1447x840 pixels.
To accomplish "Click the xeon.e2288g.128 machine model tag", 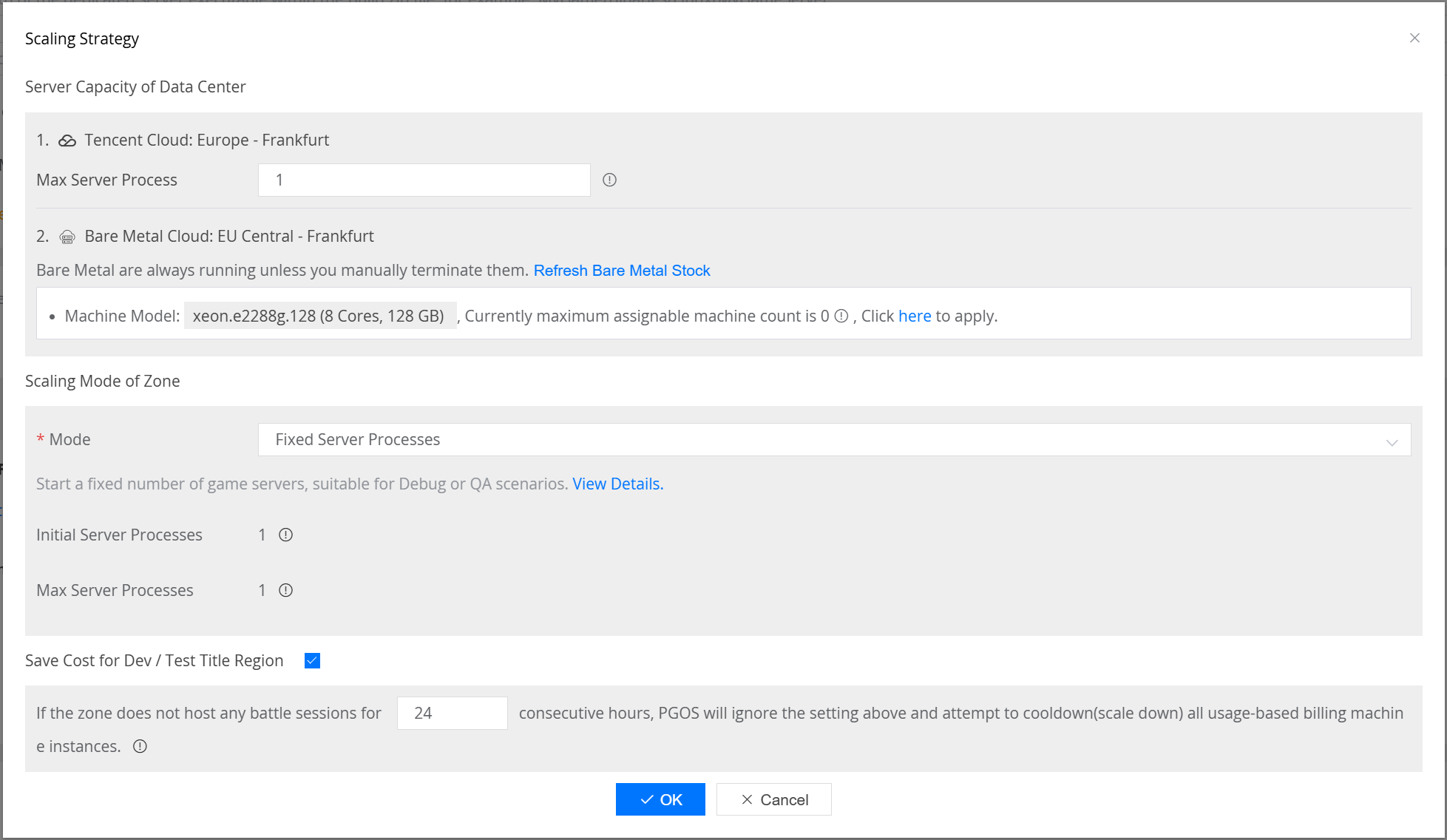I will click(x=319, y=316).
